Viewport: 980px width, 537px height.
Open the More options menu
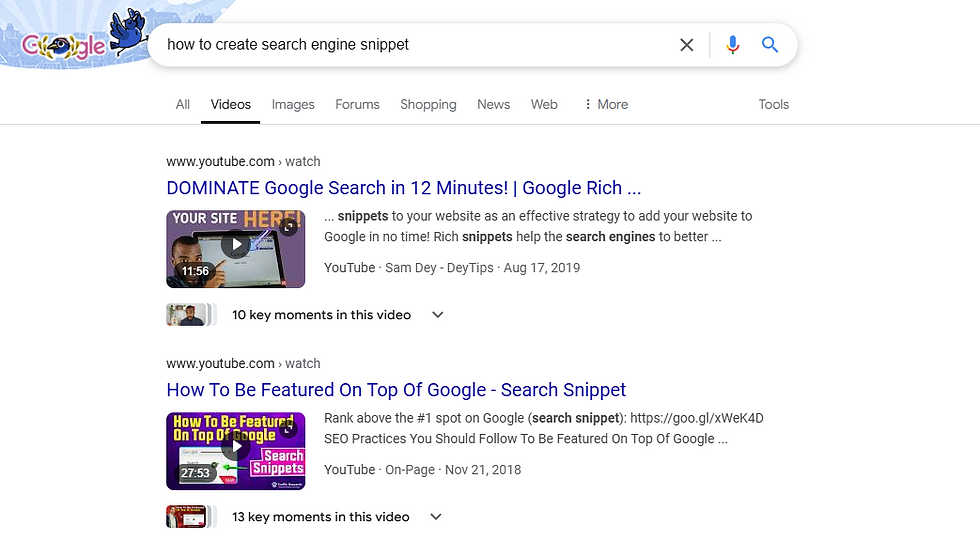606,104
